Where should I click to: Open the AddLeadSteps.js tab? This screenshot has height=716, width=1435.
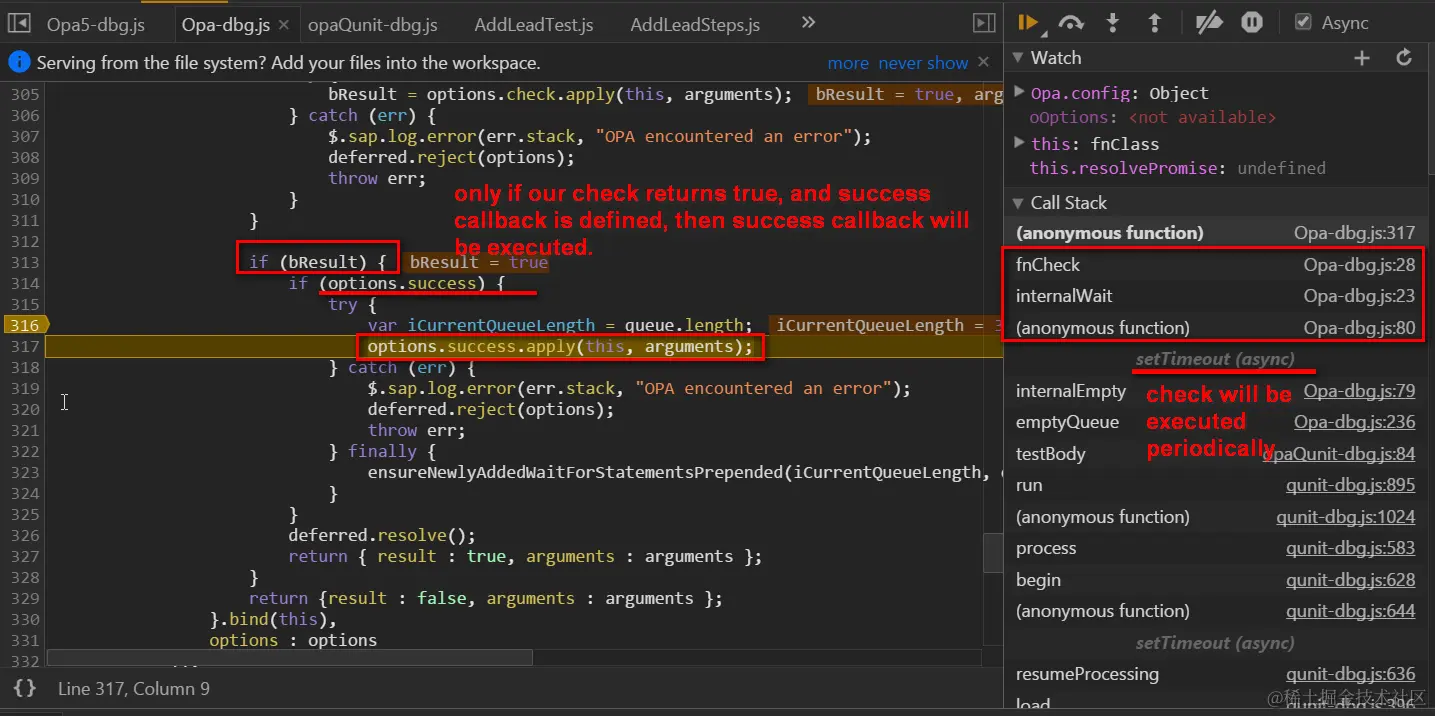click(x=695, y=25)
